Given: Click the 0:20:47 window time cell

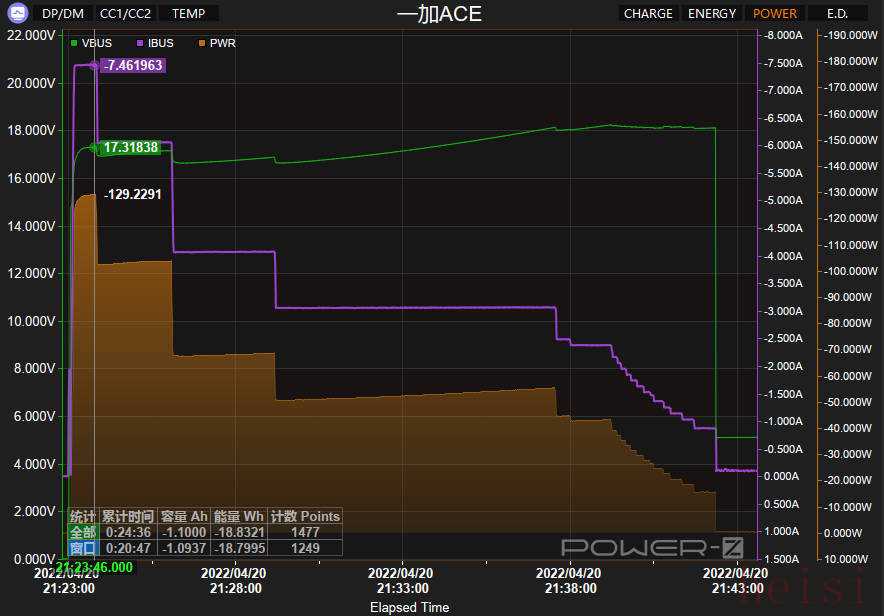Looking at the screenshot, I should (128, 548).
